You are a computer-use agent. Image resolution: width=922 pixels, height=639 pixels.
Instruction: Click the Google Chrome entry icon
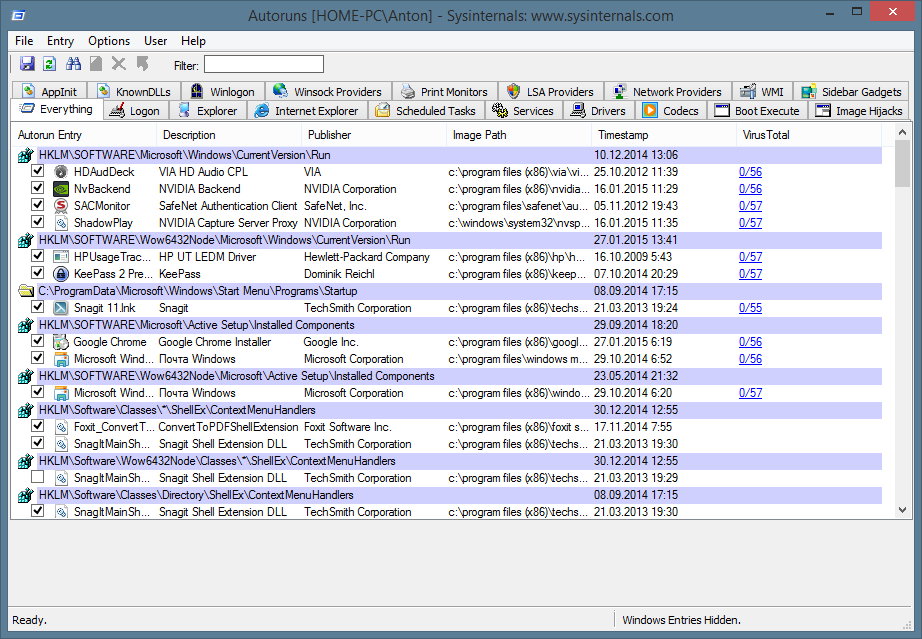click(x=61, y=342)
